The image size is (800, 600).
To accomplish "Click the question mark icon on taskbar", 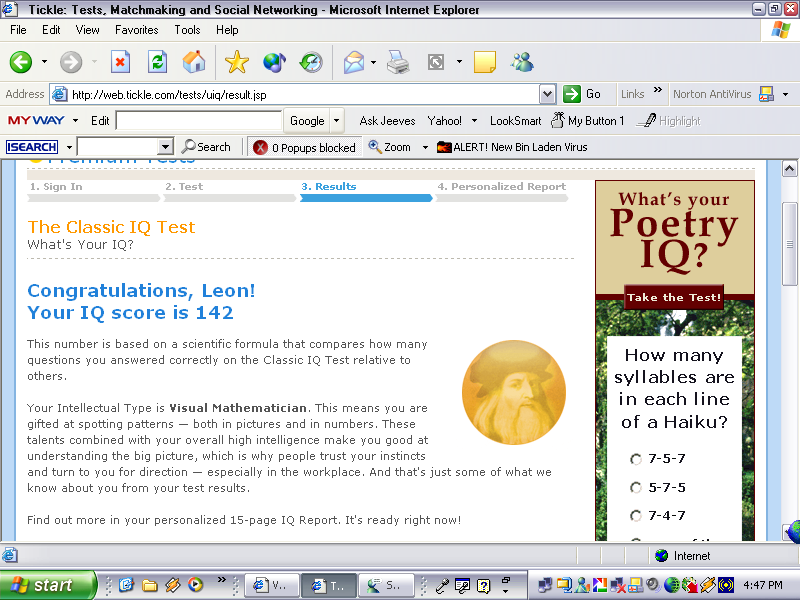I will (x=483, y=585).
